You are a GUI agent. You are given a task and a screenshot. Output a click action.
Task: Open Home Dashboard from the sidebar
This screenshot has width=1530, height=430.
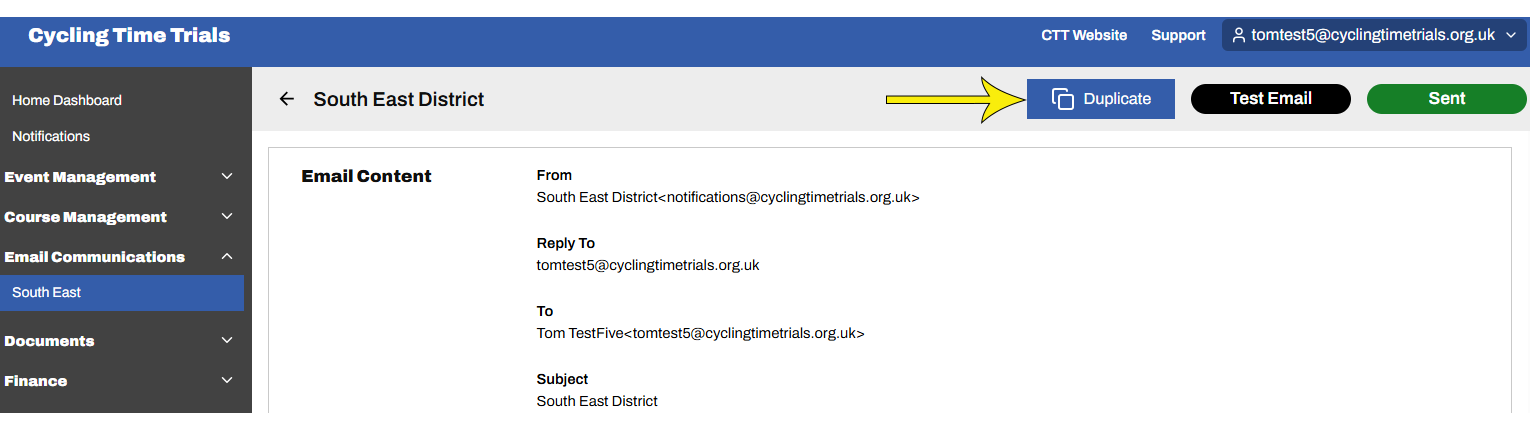point(67,100)
